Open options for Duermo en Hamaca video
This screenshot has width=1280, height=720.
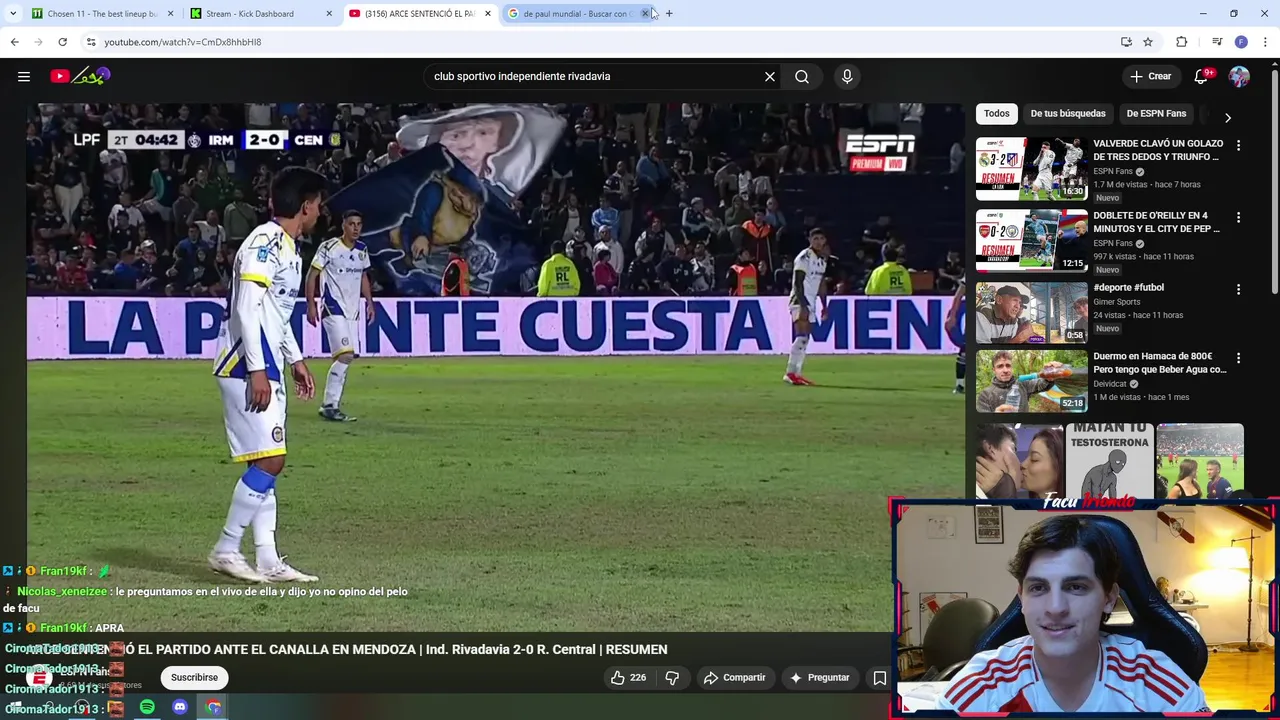1238,357
